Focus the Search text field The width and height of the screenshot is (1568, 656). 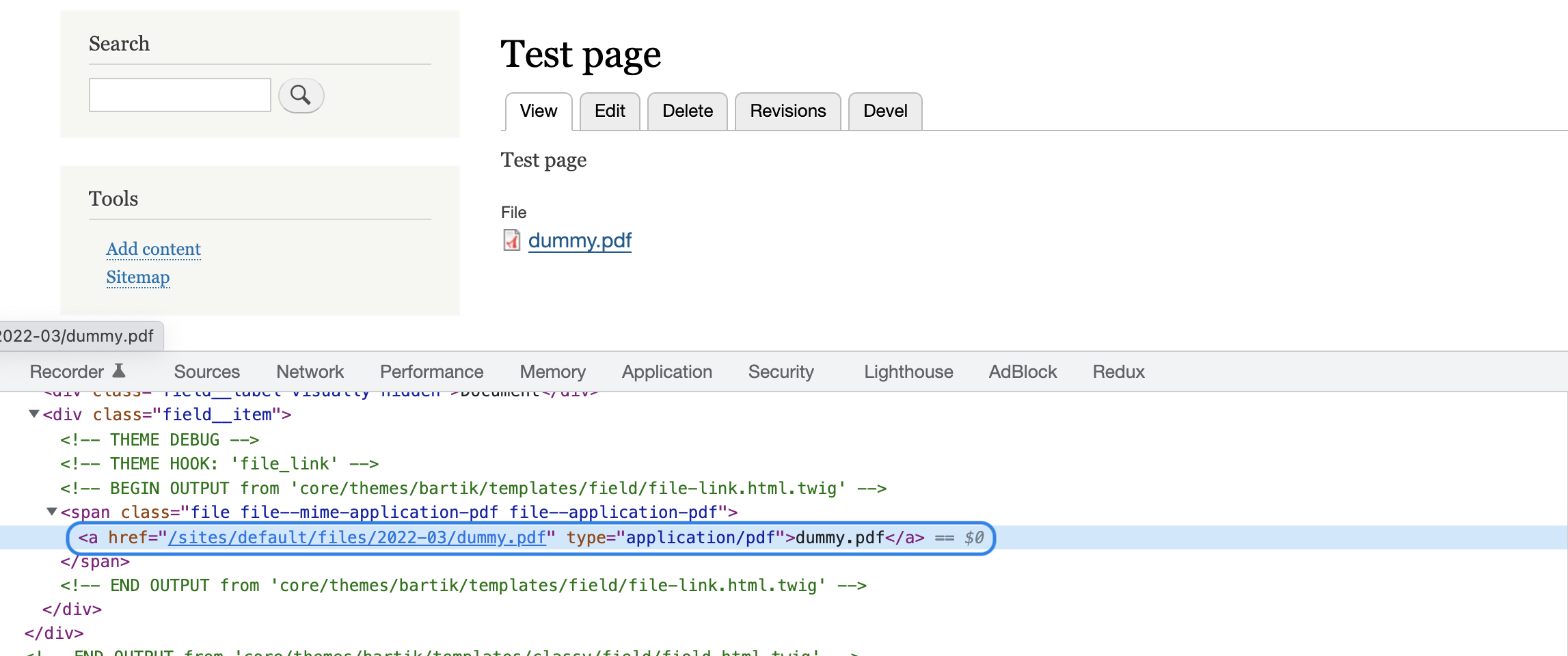click(x=180, y=95)
